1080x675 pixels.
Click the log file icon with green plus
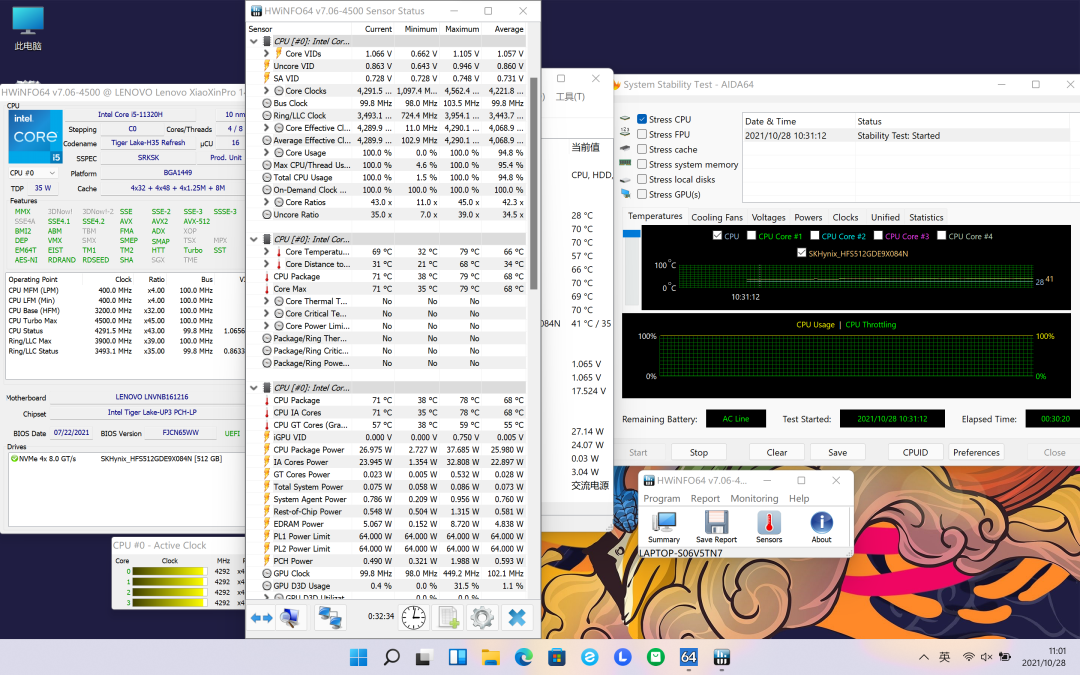(448, 618)
